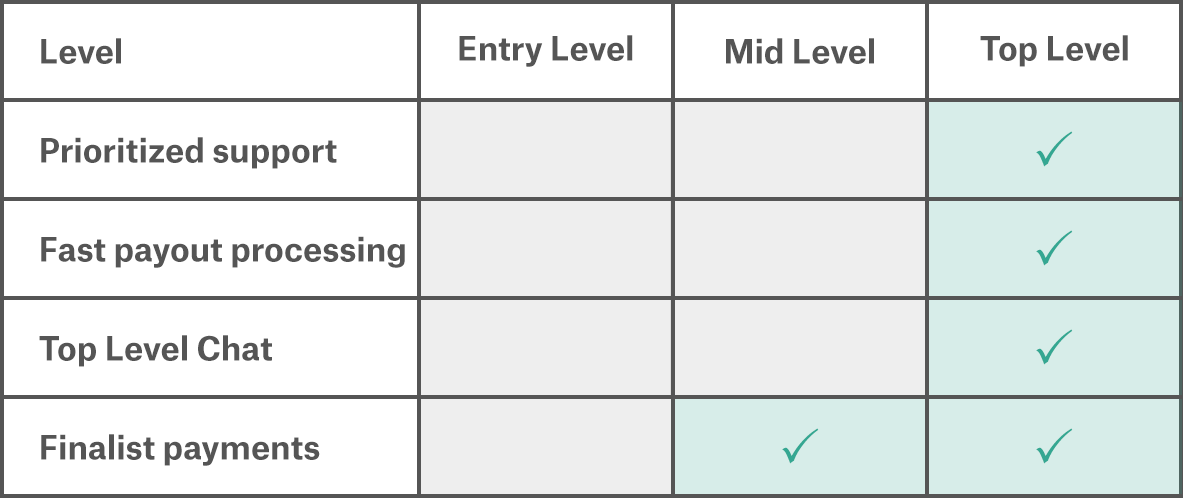Viewport: 1183px width, 498px height.
Task: Select the Top Level column header
Action: 1054,49
